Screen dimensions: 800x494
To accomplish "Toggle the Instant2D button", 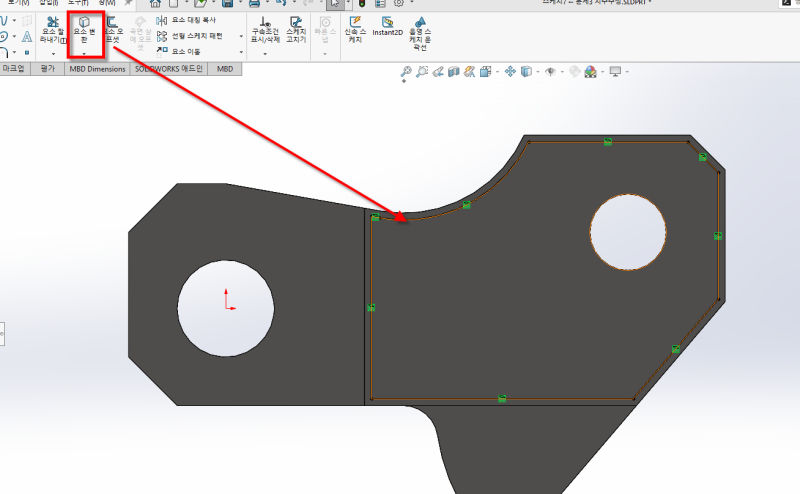I will tap(387, 27).
